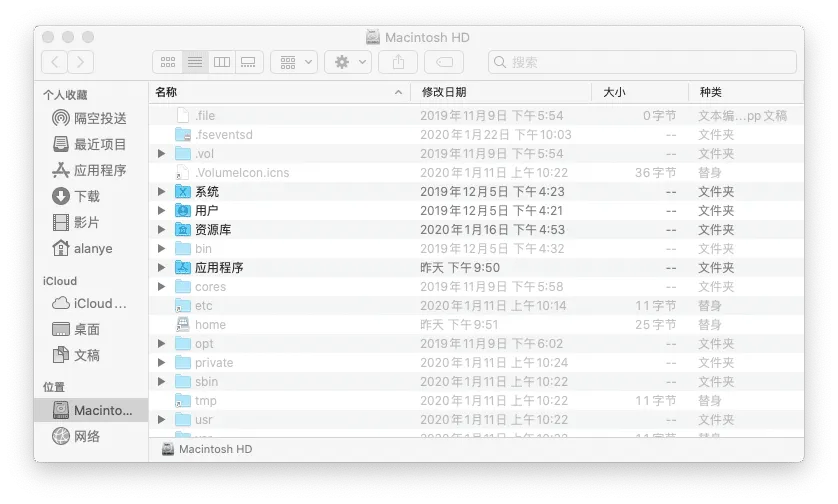Sort by 大小 column header
Image resolution: width=838 pixels, height=504 pixels.
coord(640,92)
